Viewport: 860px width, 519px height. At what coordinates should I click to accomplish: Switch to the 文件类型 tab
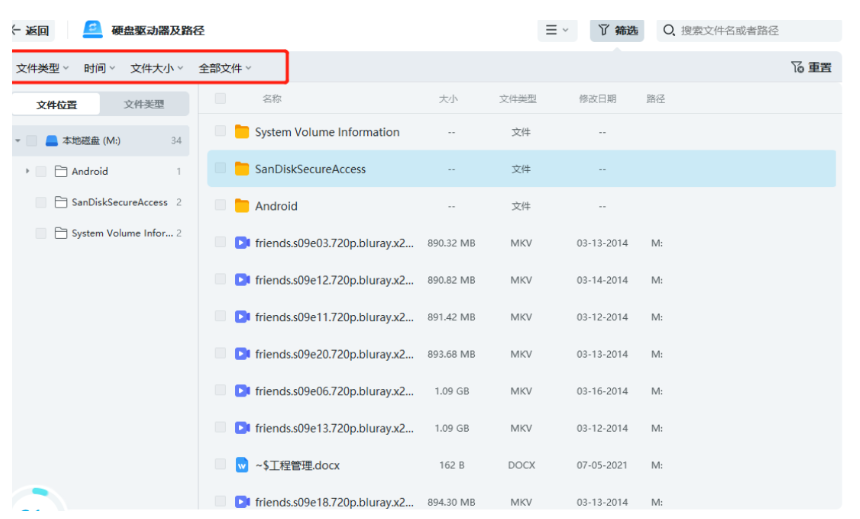point(144,104)
